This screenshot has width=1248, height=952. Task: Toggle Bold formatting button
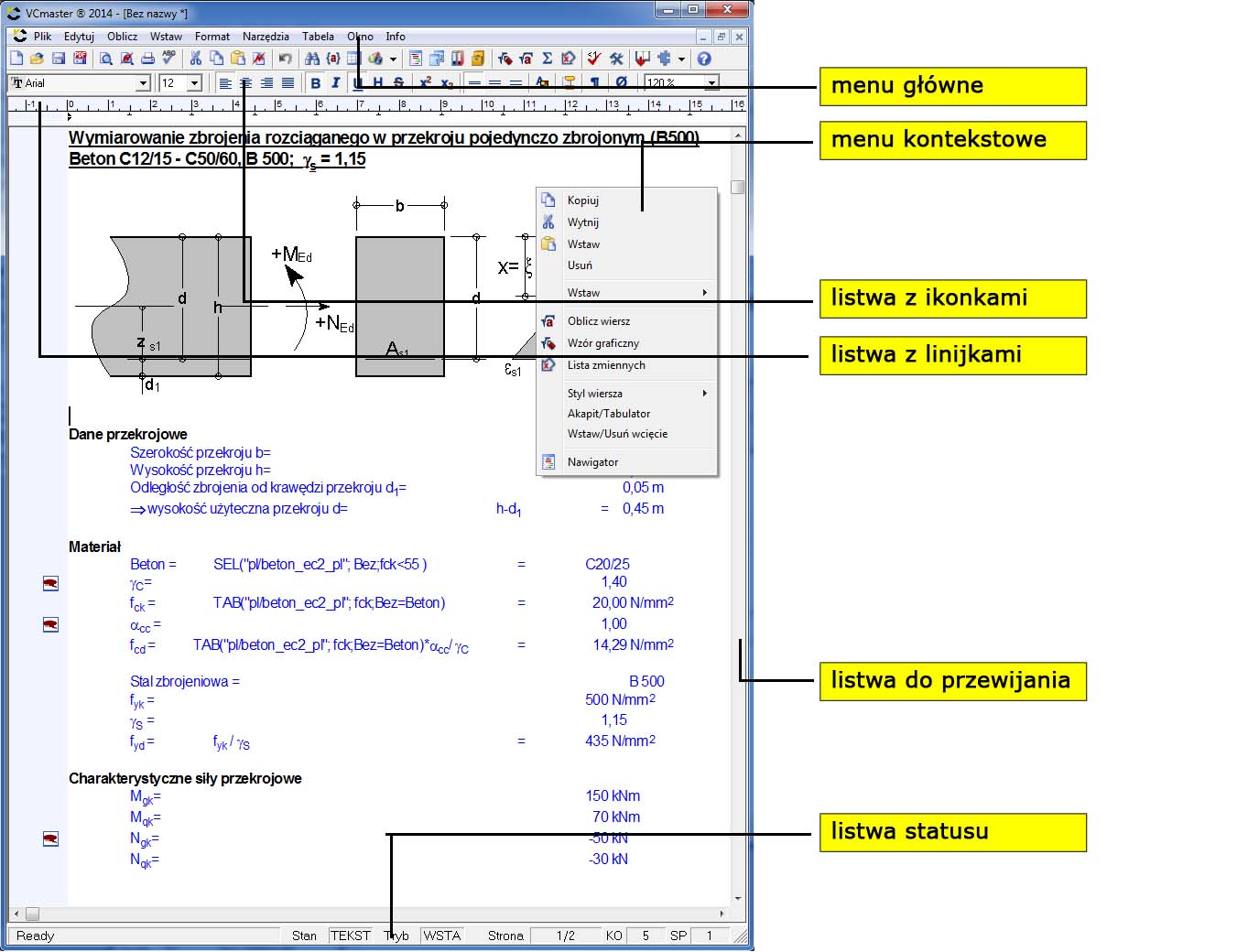pyautogui.click(x=316, y=83)
